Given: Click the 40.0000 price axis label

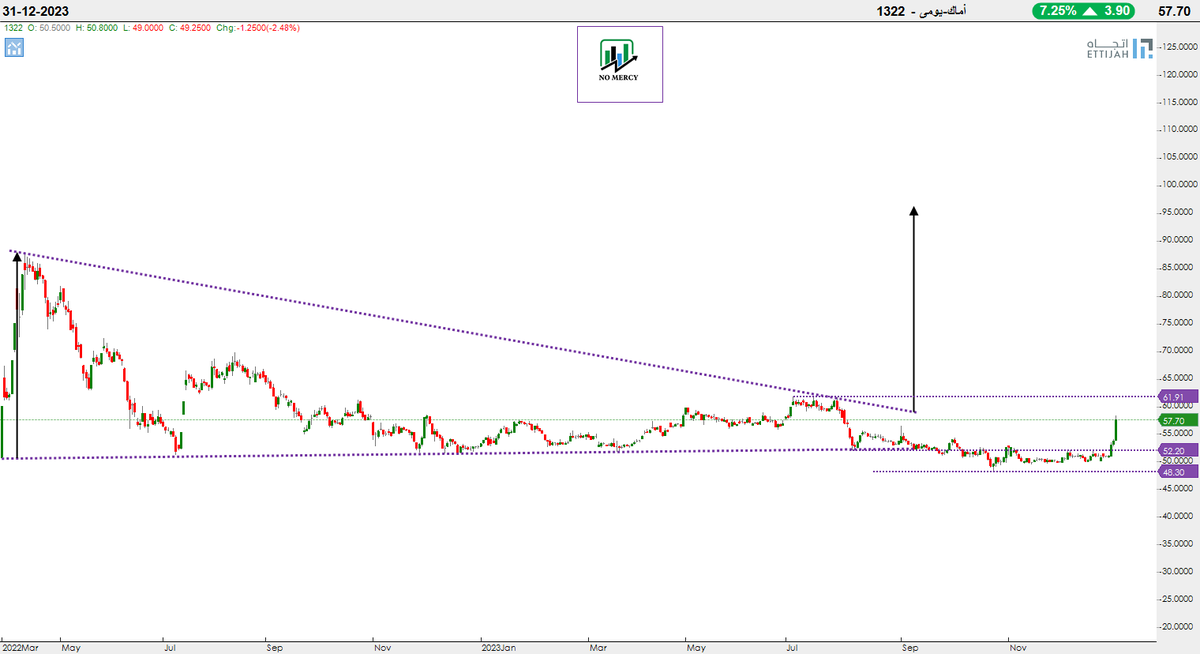Looking at the screenshot, I should tap(1179, 517).
